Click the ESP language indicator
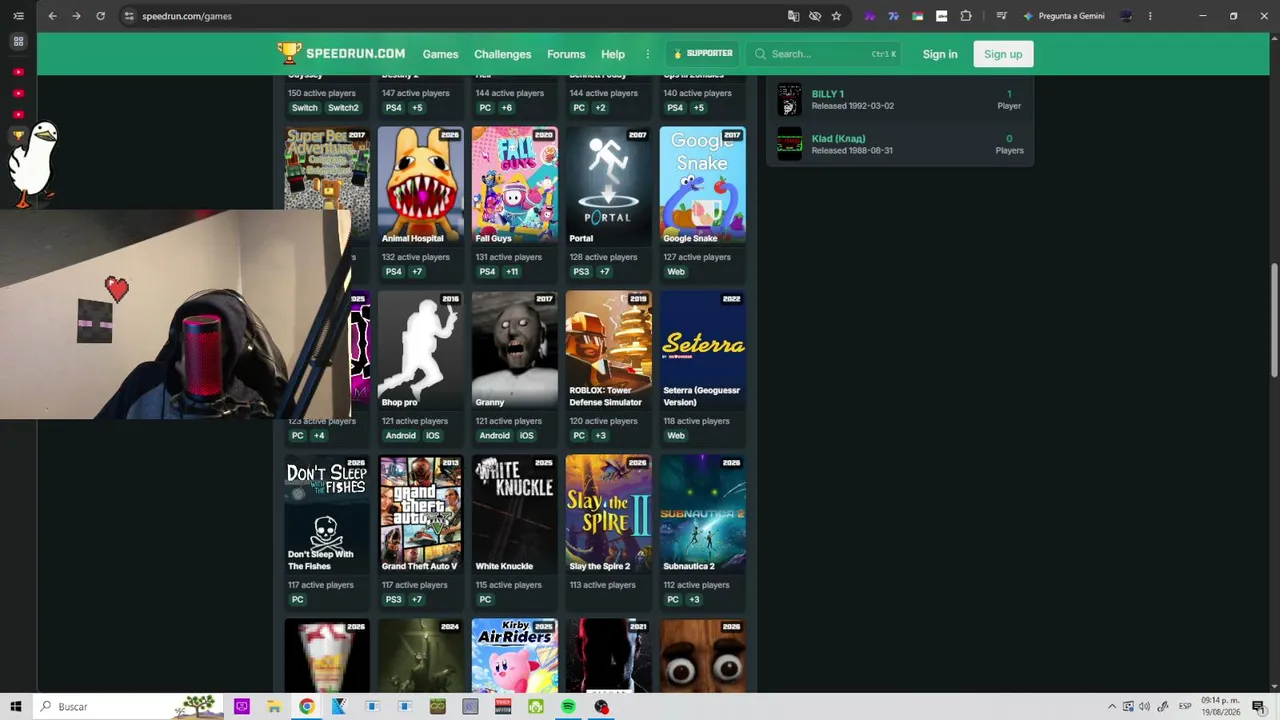 coord(1185,706)
